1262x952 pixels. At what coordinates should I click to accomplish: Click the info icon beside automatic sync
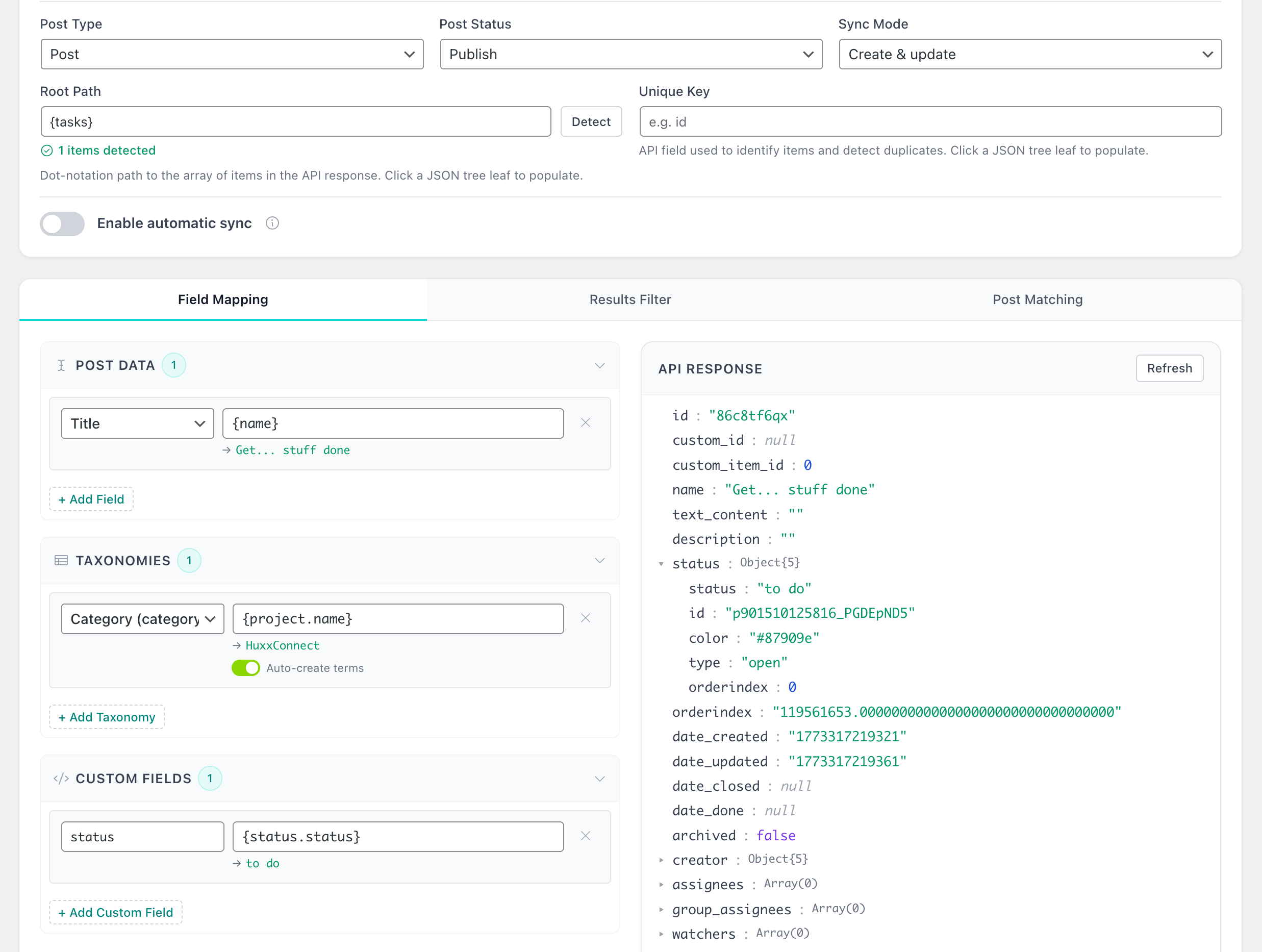pos(272,223)
